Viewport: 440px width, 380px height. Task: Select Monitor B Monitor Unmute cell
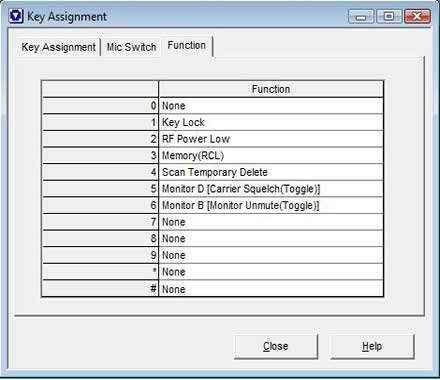271,206
